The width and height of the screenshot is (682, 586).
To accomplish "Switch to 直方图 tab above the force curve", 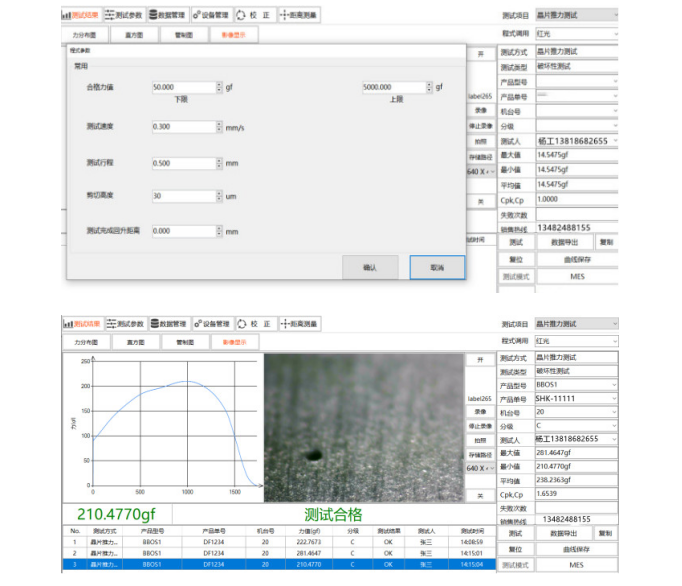I will click(x=134, y=342).
